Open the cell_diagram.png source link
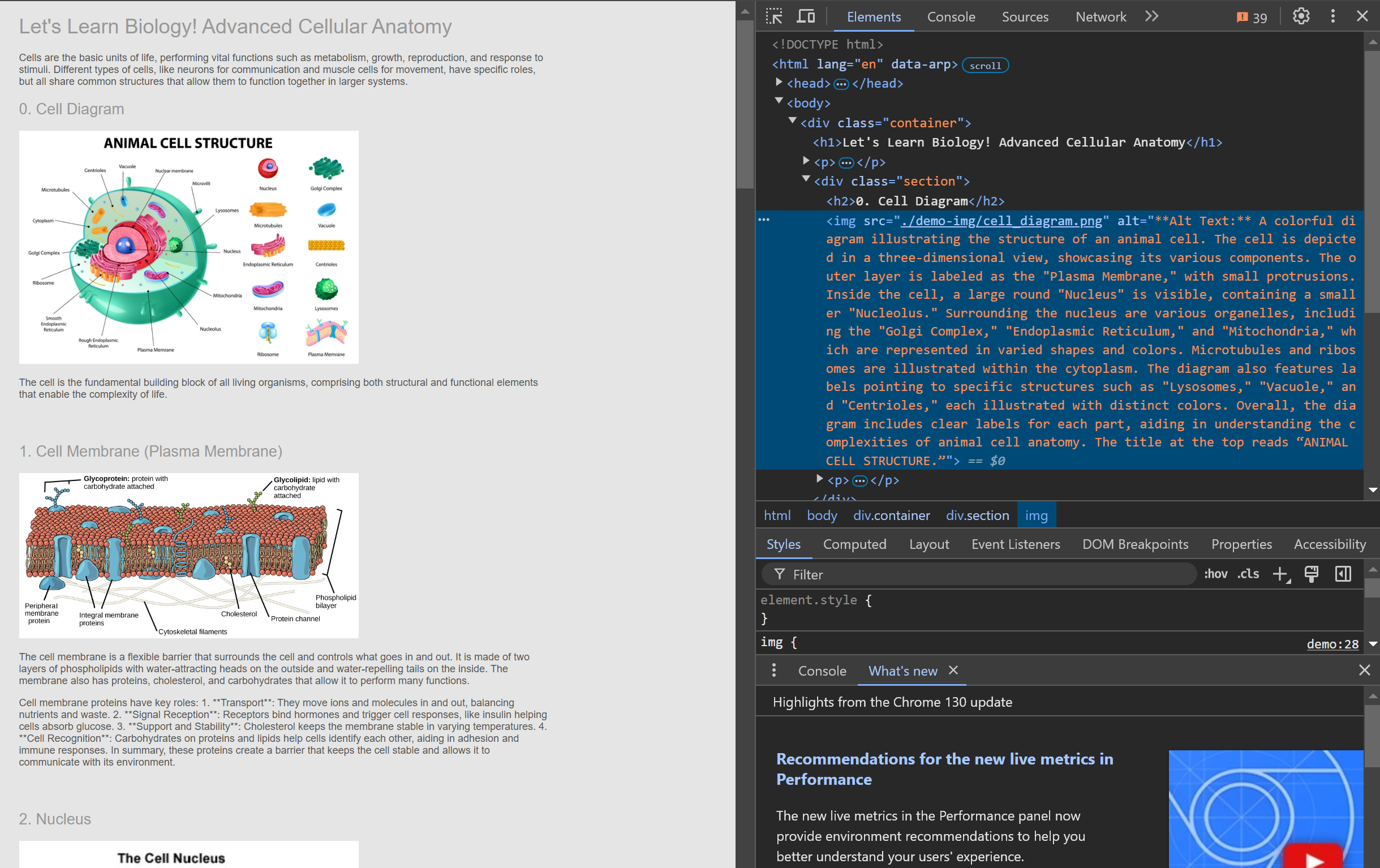Viewport: 1380px width, 868px height. (1000, 221)
